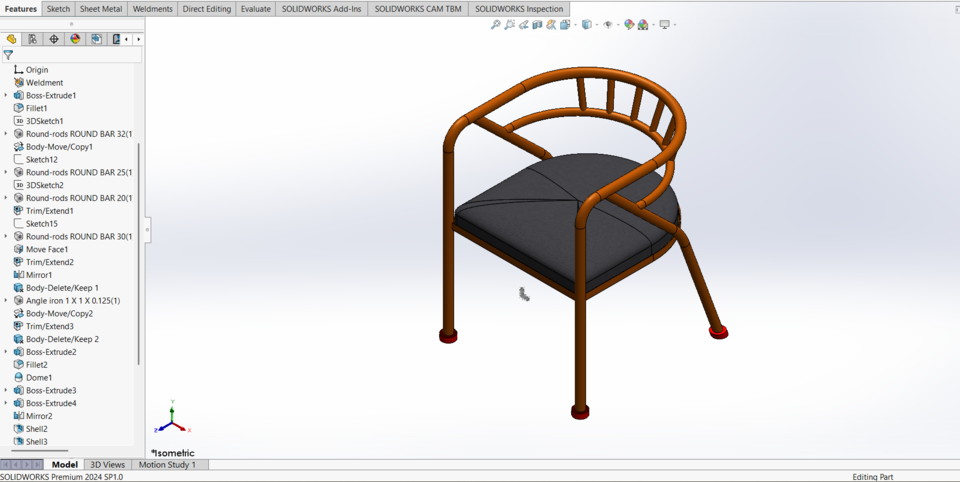Image resolution: width=960 pixels, height=482 pixels.
Task: Open the Display Style dropdown arrow
Action: point(596,25)
